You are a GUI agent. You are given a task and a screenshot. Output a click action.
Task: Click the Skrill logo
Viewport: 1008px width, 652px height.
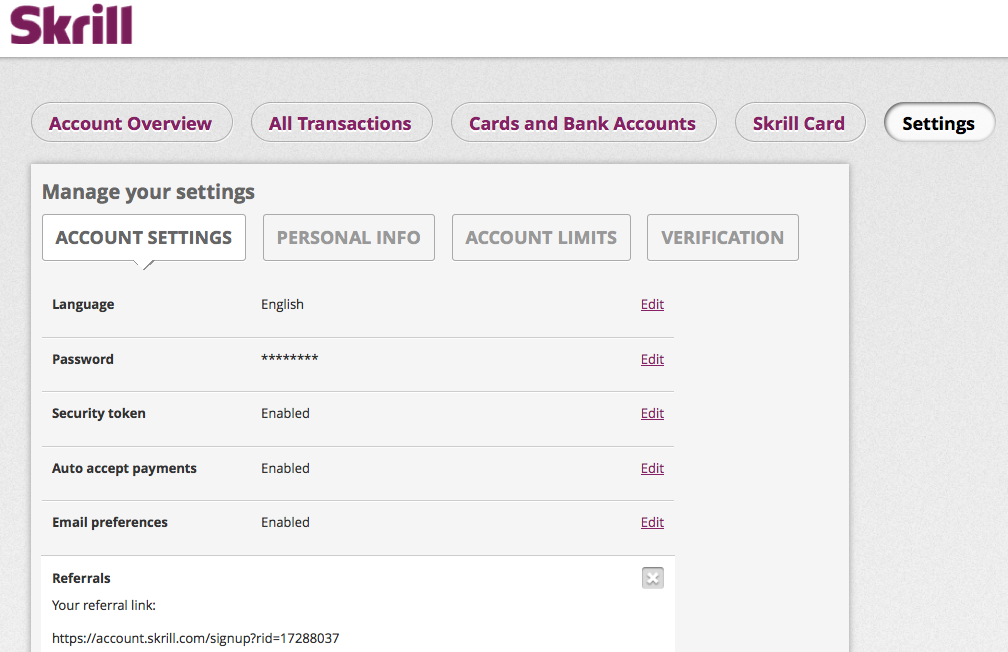71,25
